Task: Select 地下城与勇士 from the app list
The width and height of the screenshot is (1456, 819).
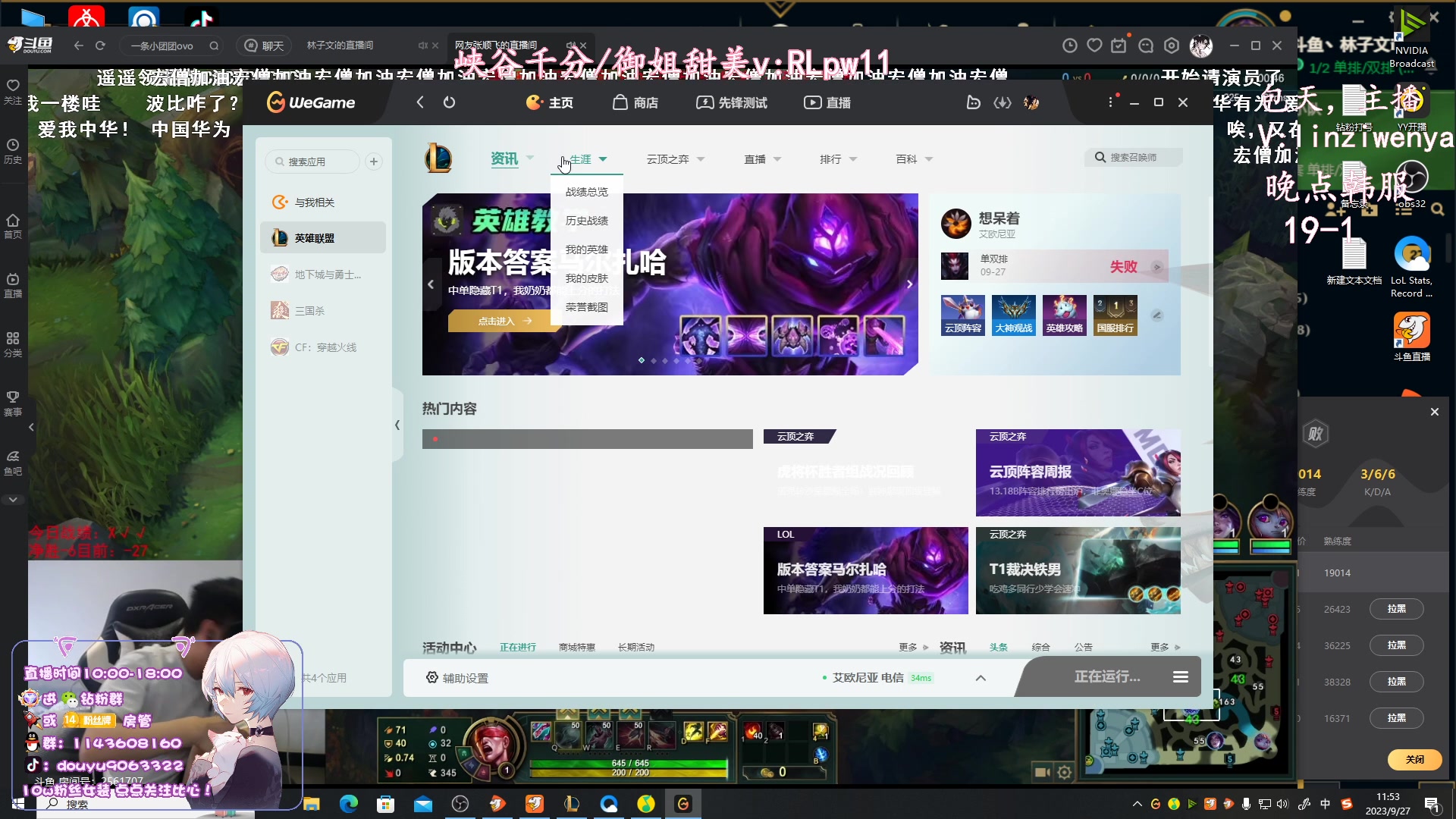Action: pyautogui.click(x=322, y=274)
